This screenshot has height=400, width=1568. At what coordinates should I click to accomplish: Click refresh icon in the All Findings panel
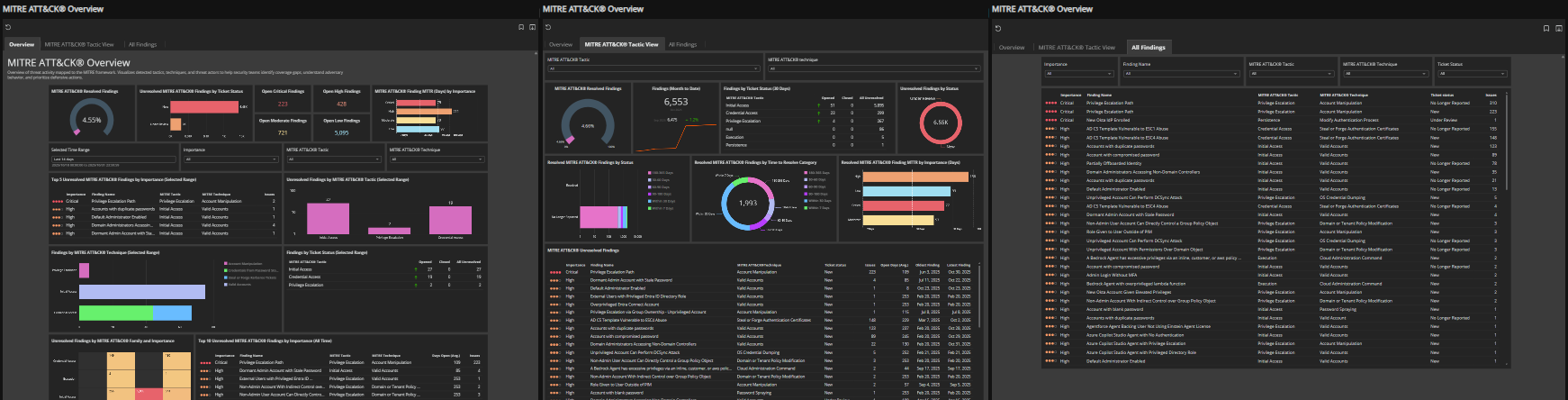[x=998, y=29]
